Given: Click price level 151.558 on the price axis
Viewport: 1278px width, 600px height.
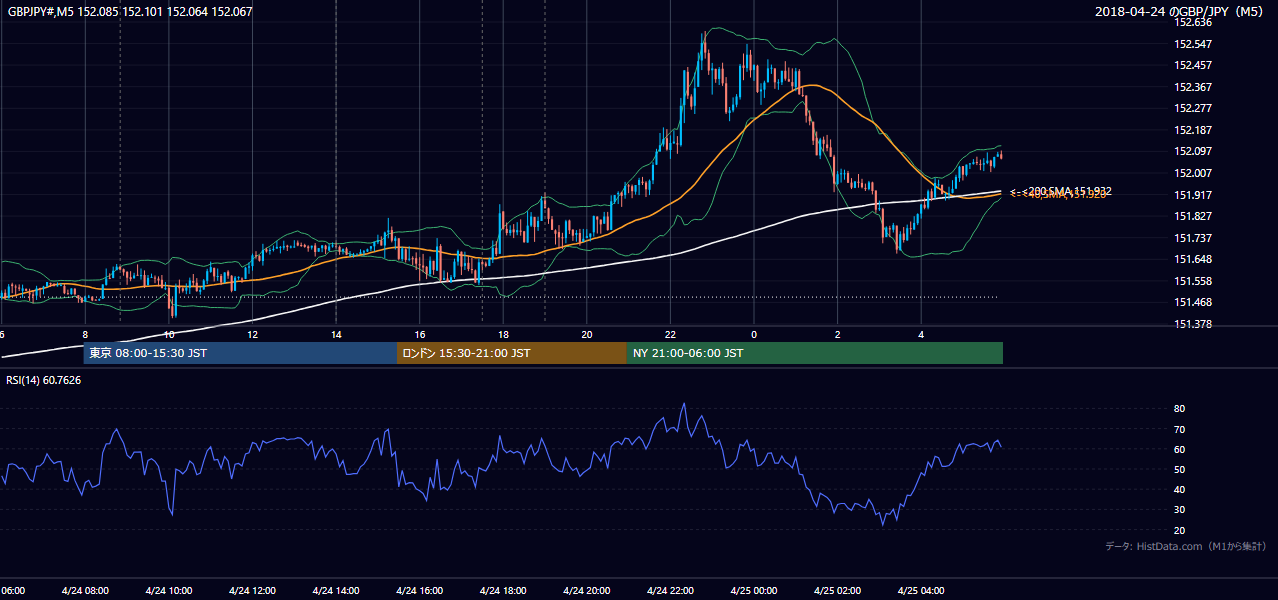Looking at the screenshot, I should pyautogui.click(x=1193, y=281).
